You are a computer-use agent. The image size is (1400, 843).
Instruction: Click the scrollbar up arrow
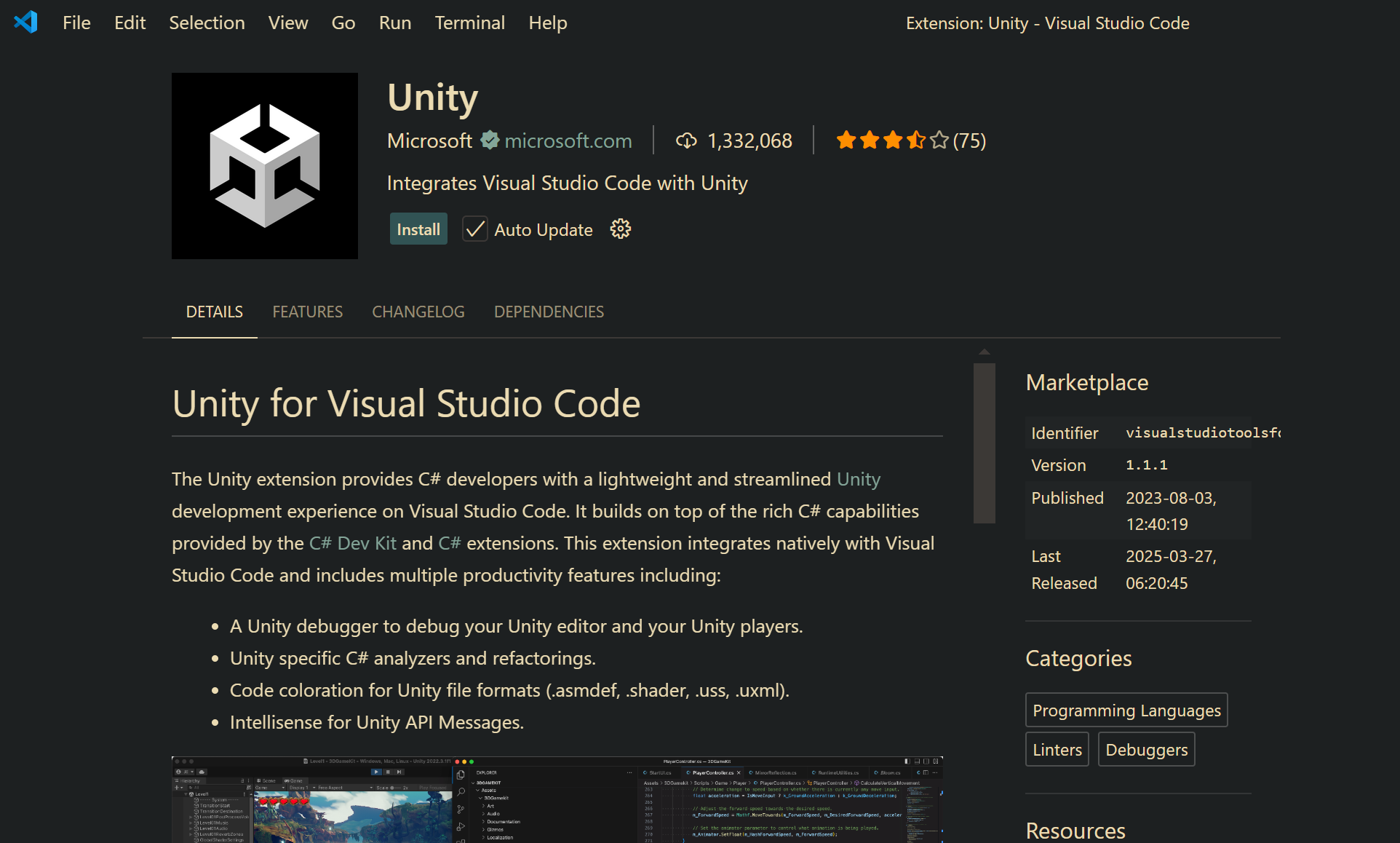click(984, 352)
